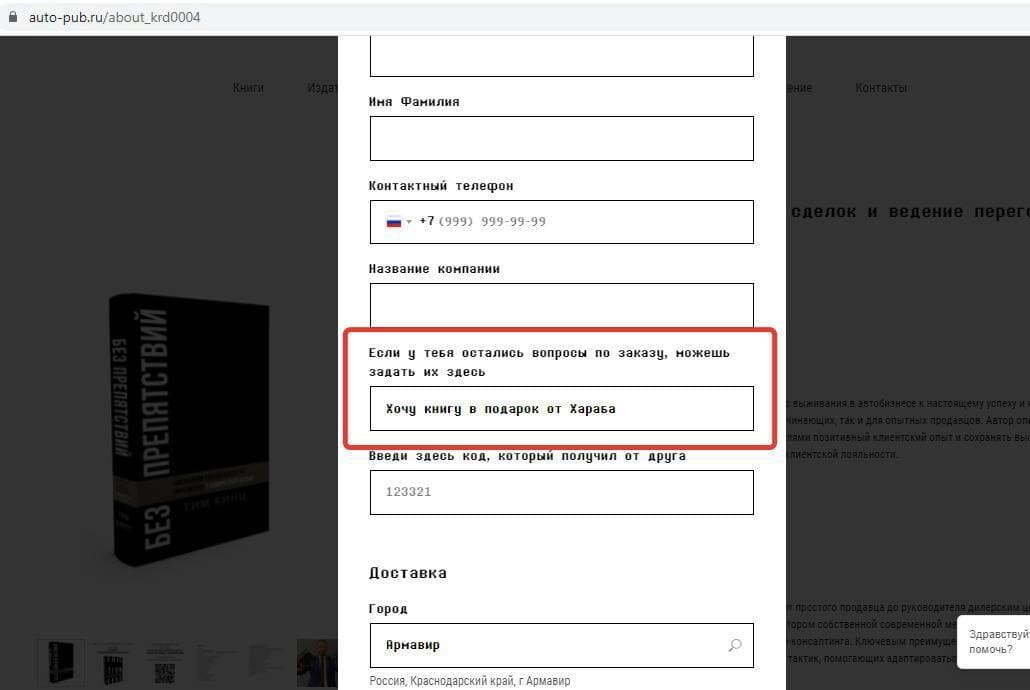The height and width of the screenshot is (690, 1030).
Task: Click the Контактный телефон label
Action: click(x=441, y=186)
